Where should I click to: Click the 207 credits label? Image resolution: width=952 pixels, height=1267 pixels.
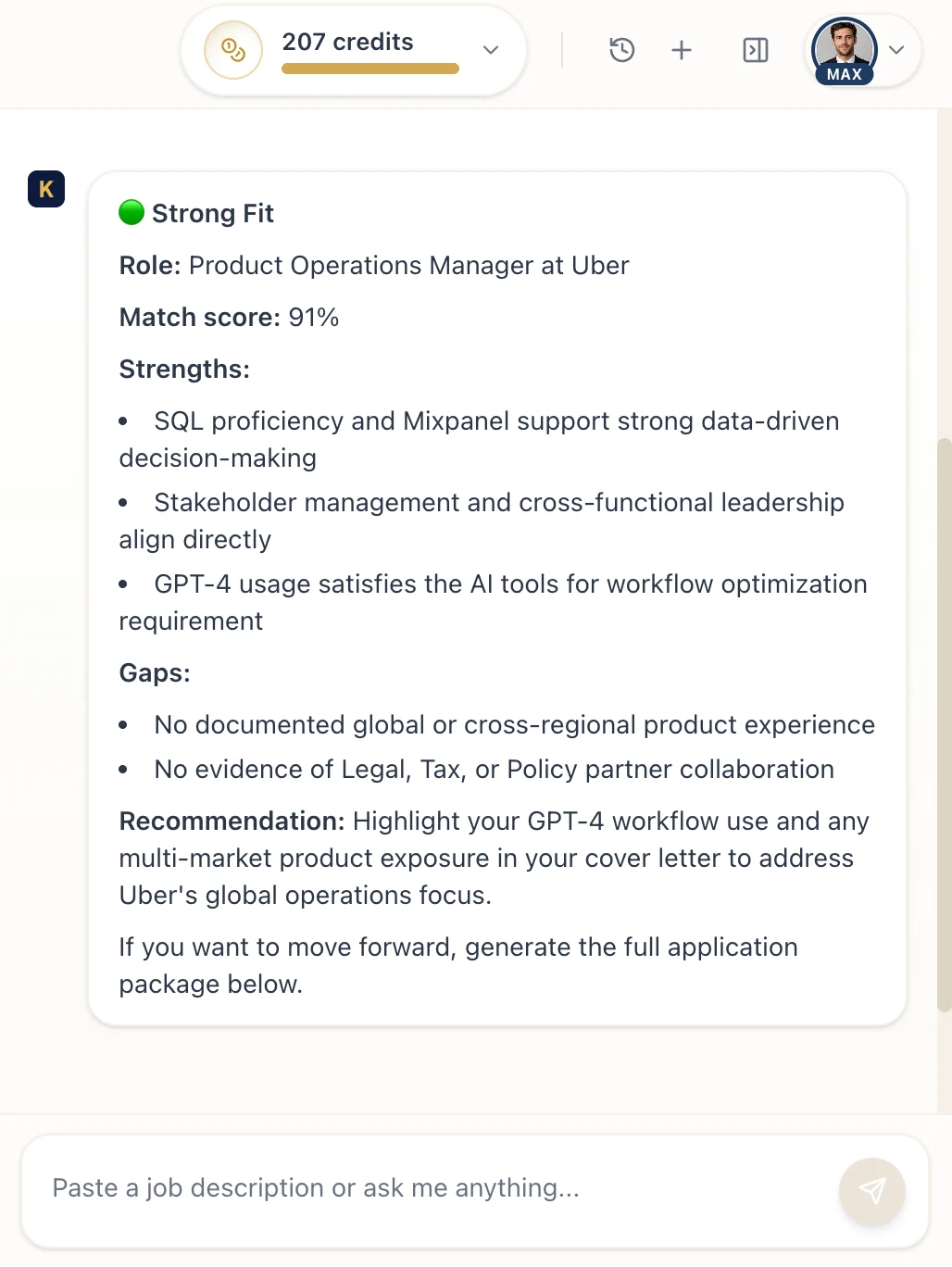click(347, 42)
